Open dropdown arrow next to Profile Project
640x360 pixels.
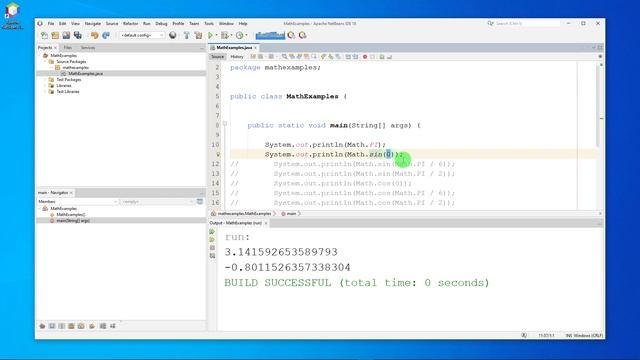[x=247, y=36]
